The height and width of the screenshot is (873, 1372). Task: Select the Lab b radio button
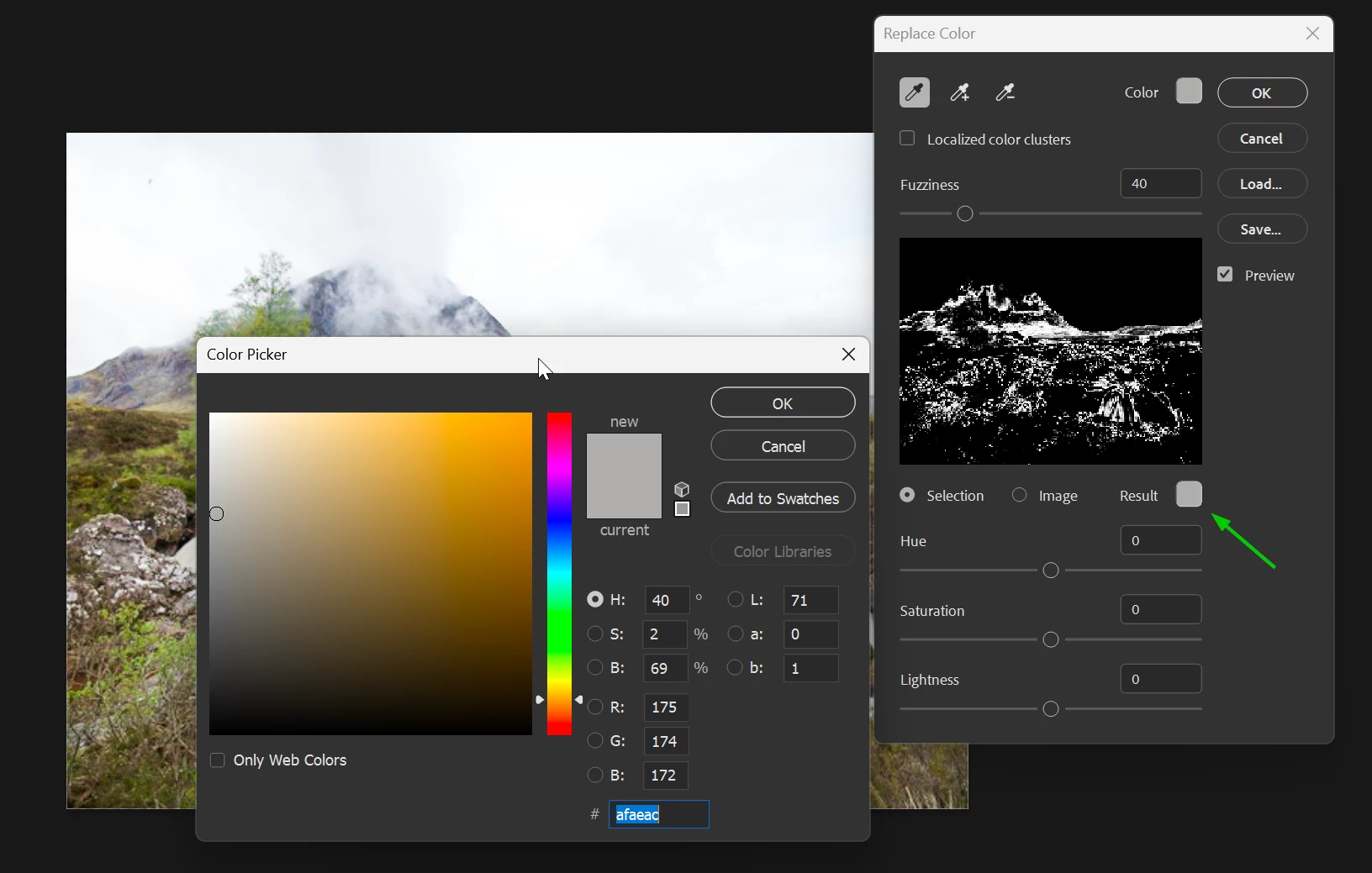click(x=736, y=668)
